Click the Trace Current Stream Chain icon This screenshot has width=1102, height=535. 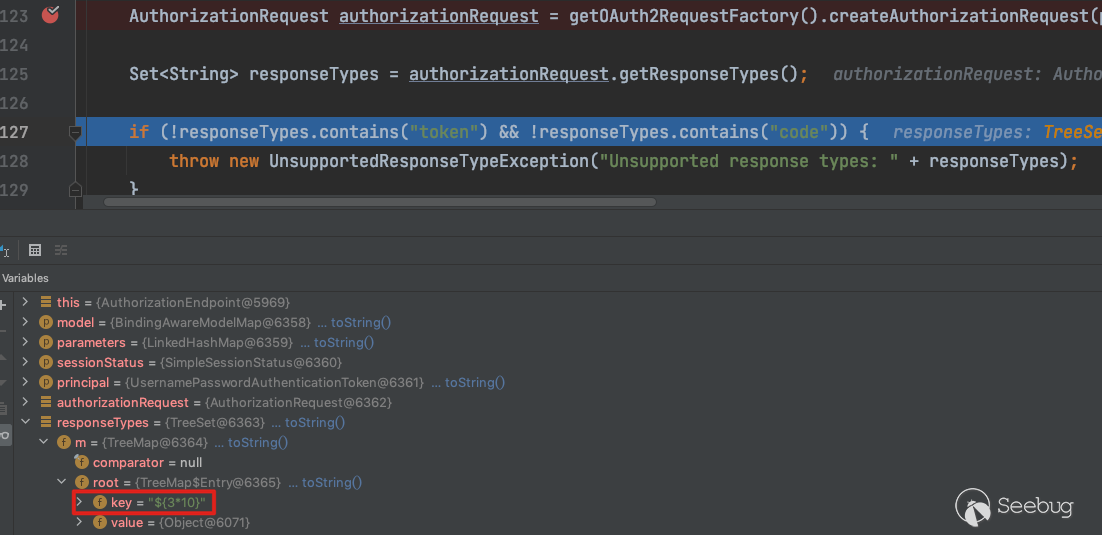tap(61, 250)
